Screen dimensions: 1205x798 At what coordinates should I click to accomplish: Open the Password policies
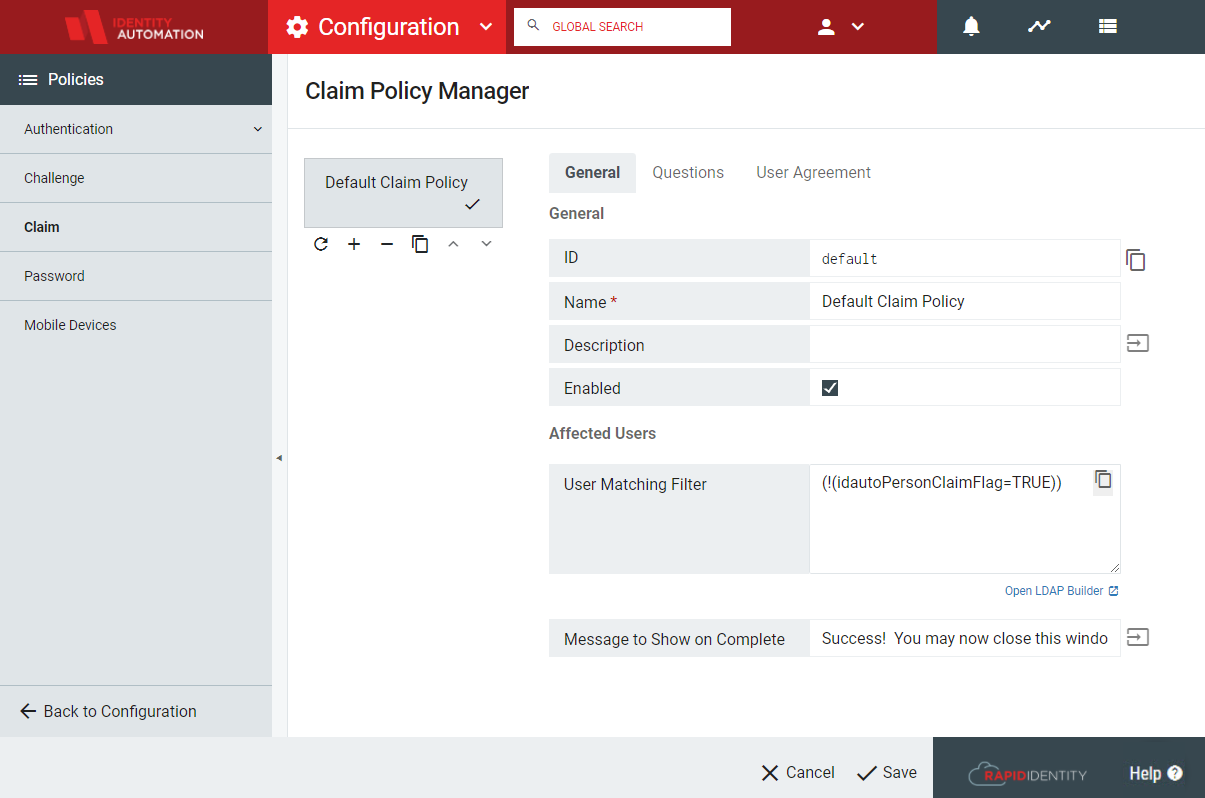coord(136,276)
